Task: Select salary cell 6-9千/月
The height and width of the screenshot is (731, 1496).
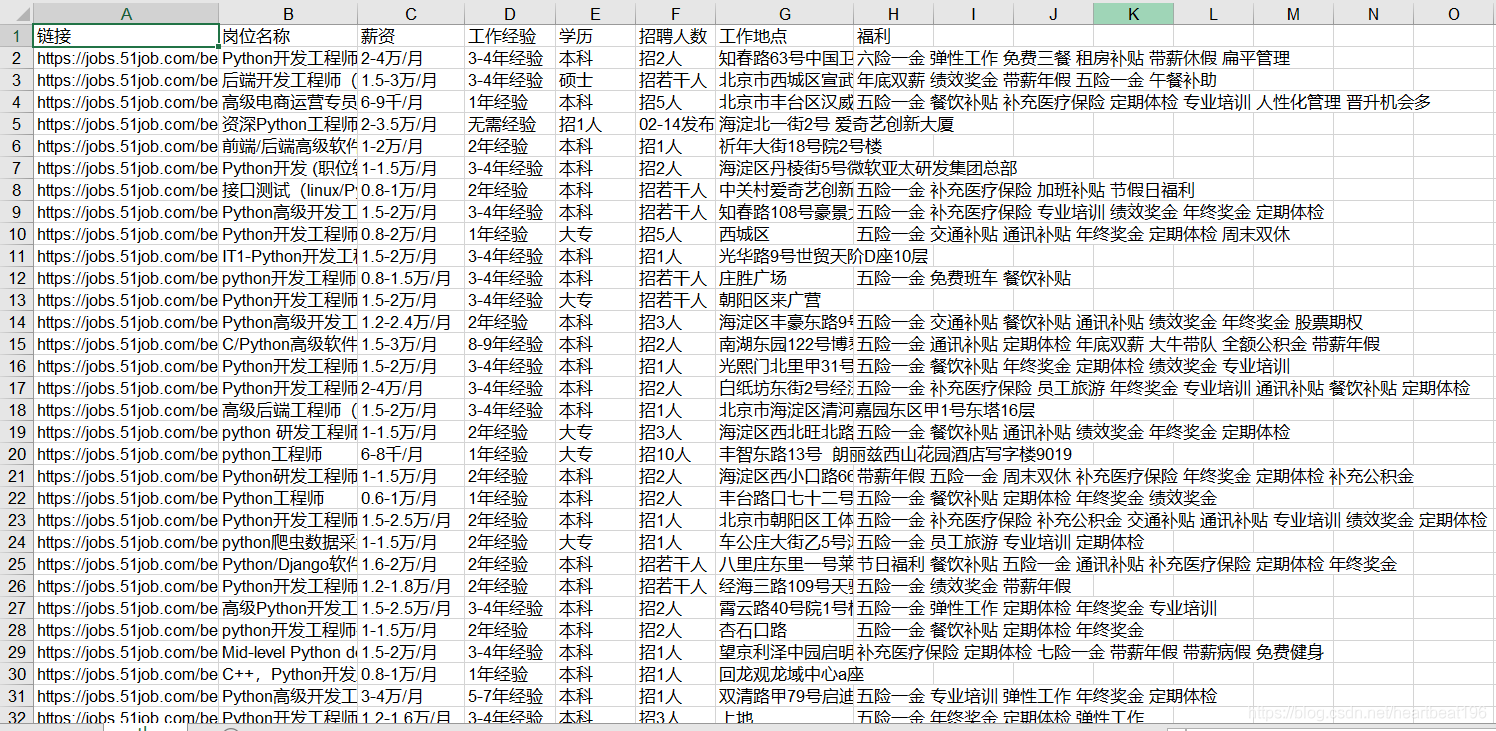Action: [411, 102]
